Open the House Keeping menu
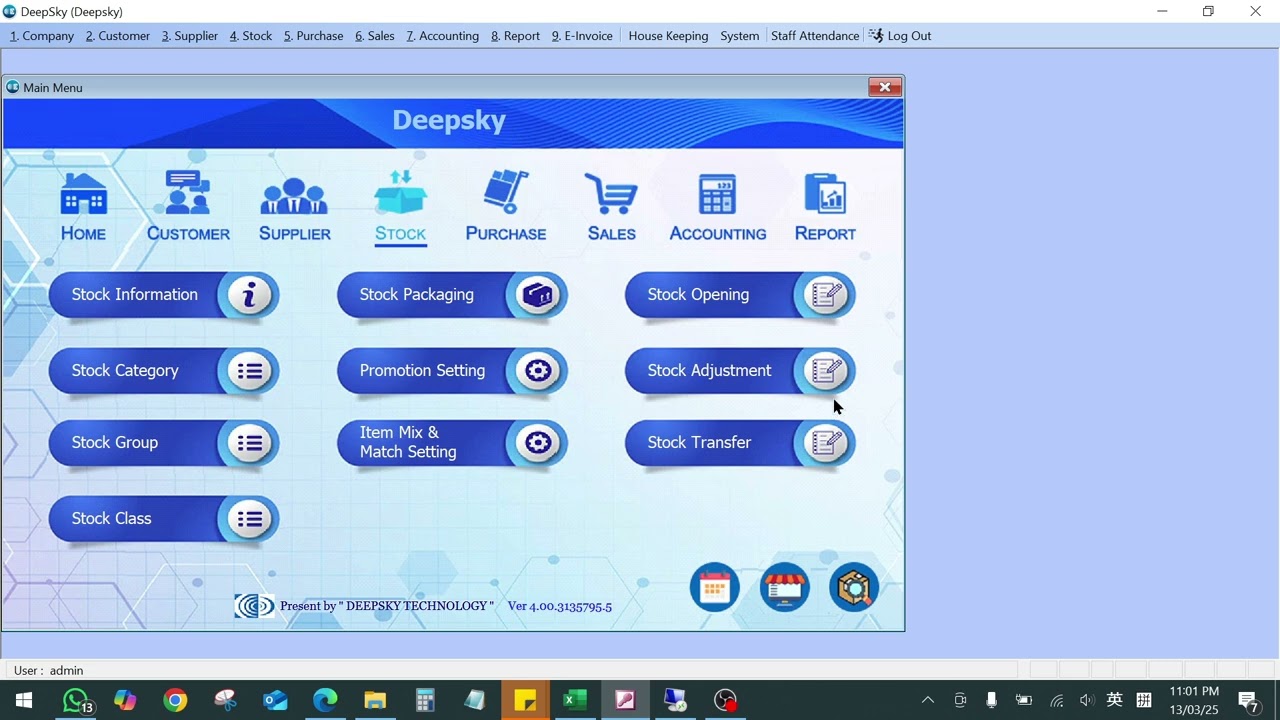This screenshot has width=1280, height=720. pos(668,36)
